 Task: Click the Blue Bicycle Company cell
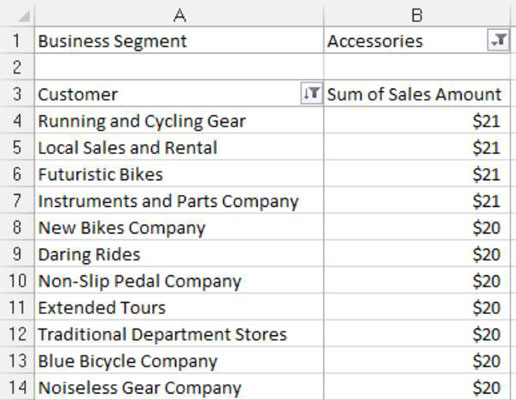[179, 361]
